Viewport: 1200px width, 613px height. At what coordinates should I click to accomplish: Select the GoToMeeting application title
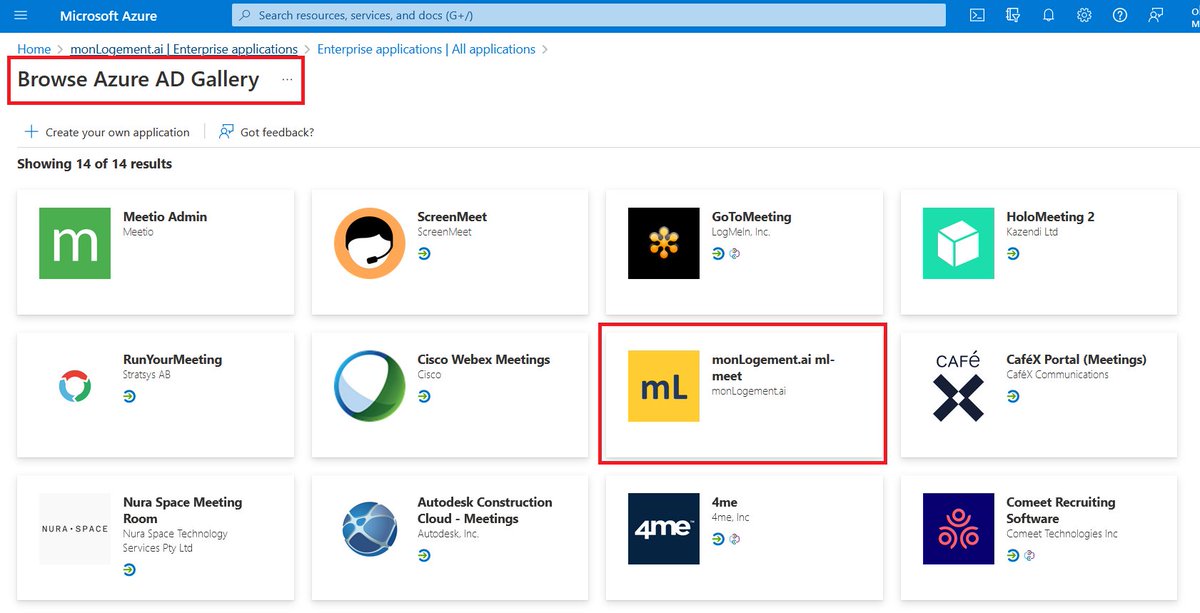click(x=752, y=217)
